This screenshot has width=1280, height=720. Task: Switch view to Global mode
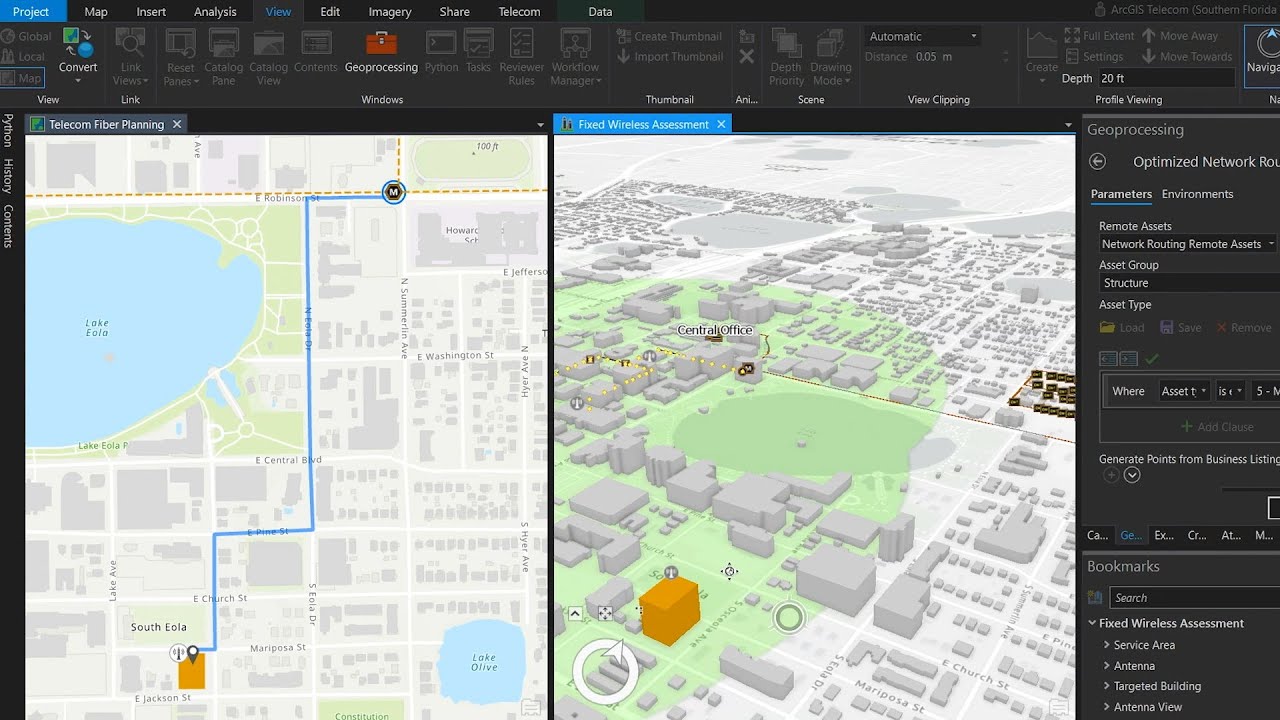(x=27, y=36)
